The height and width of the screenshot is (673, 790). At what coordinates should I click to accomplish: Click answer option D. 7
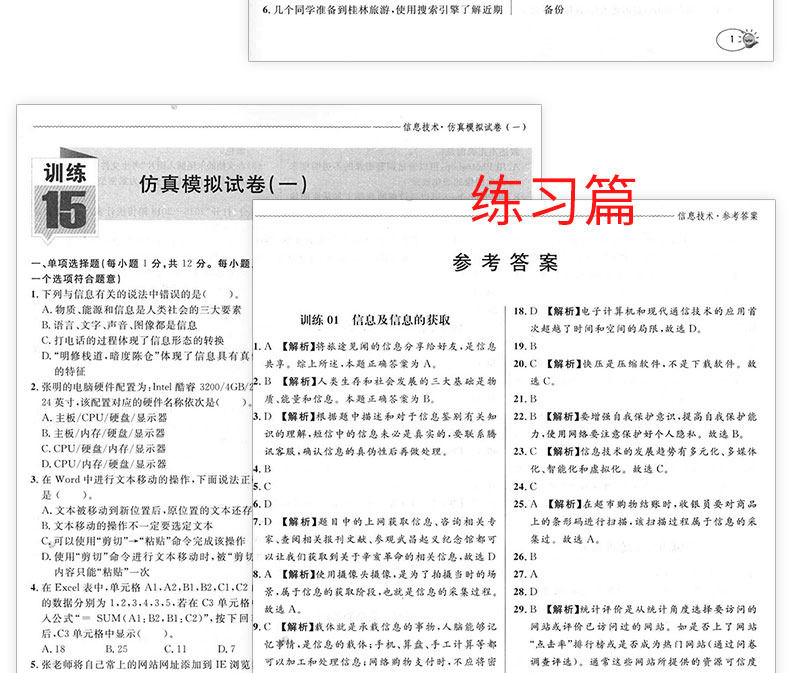[x=226, y=649]
